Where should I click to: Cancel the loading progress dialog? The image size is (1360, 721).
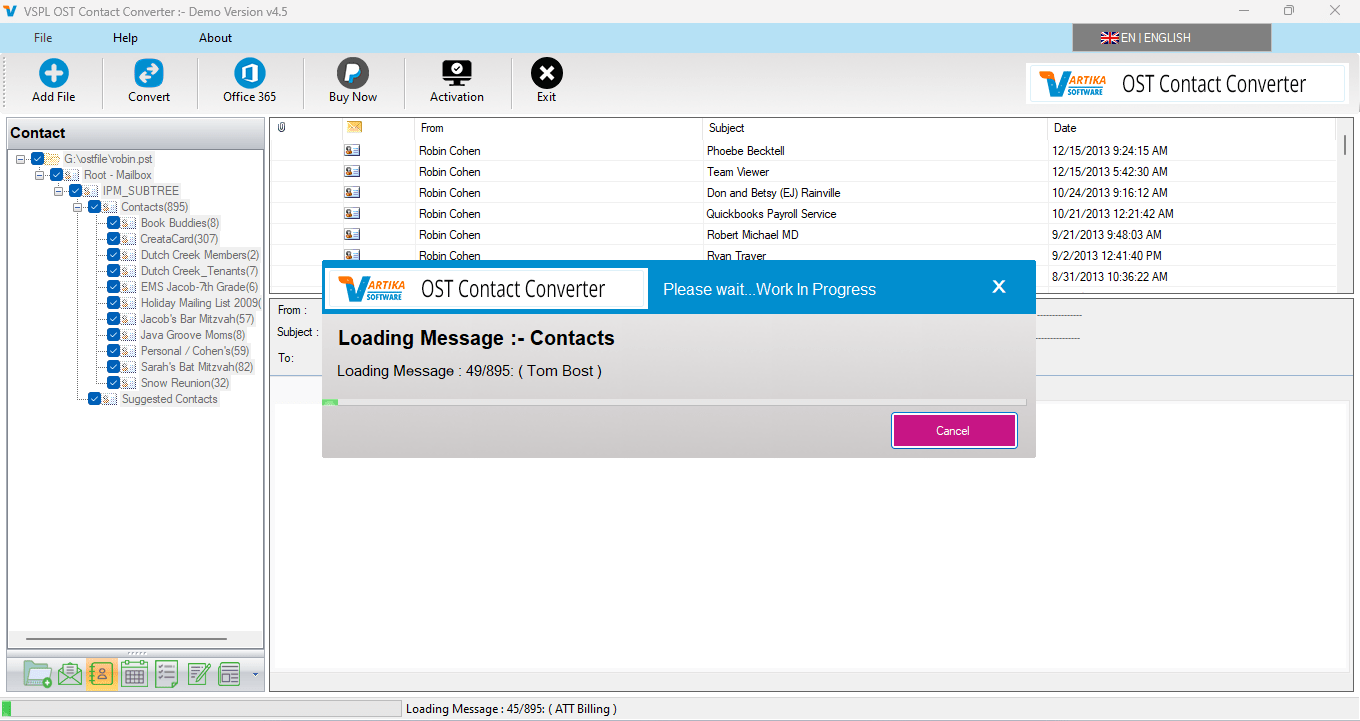954,431
